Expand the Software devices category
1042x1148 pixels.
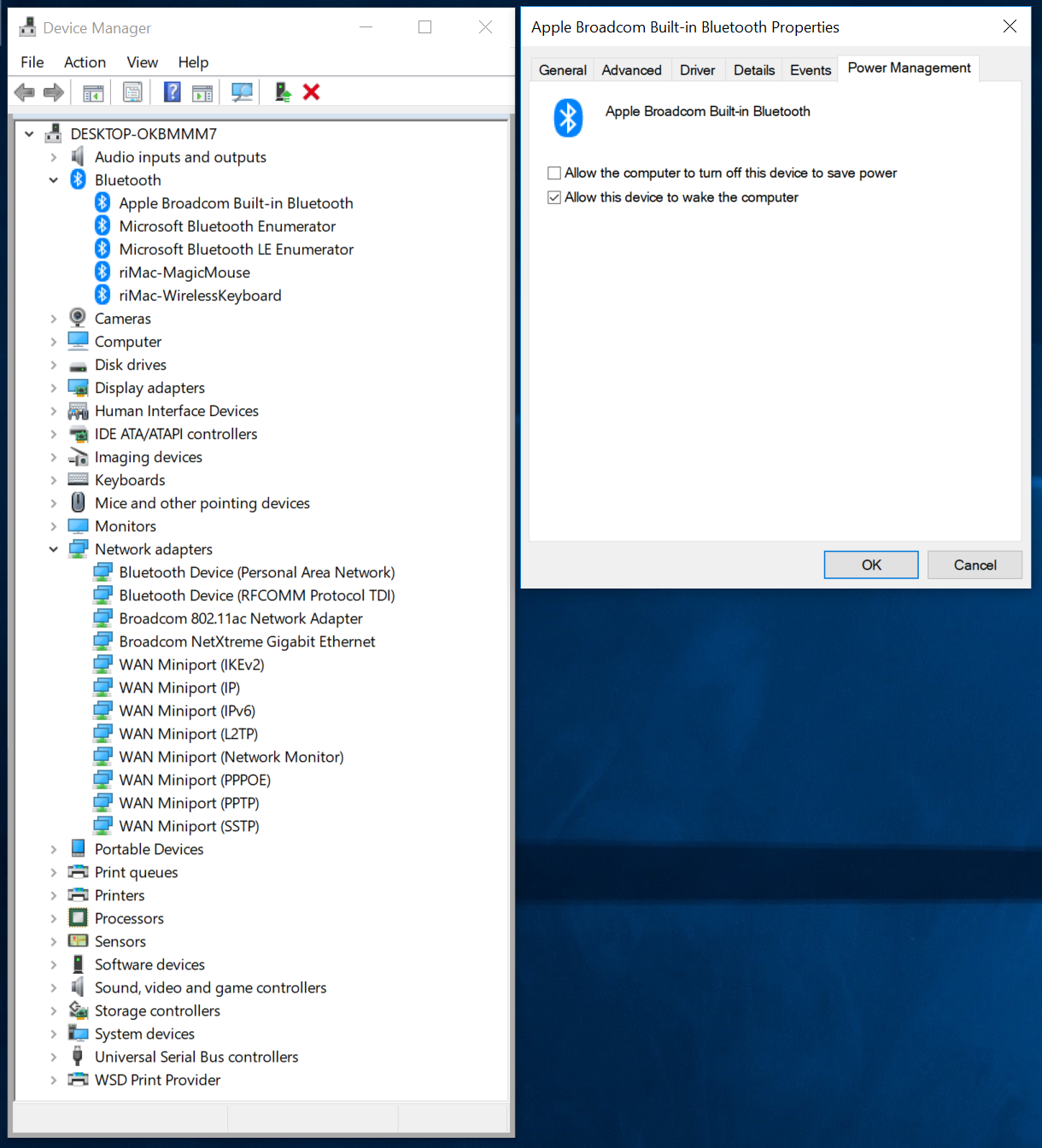click(53, 964)
